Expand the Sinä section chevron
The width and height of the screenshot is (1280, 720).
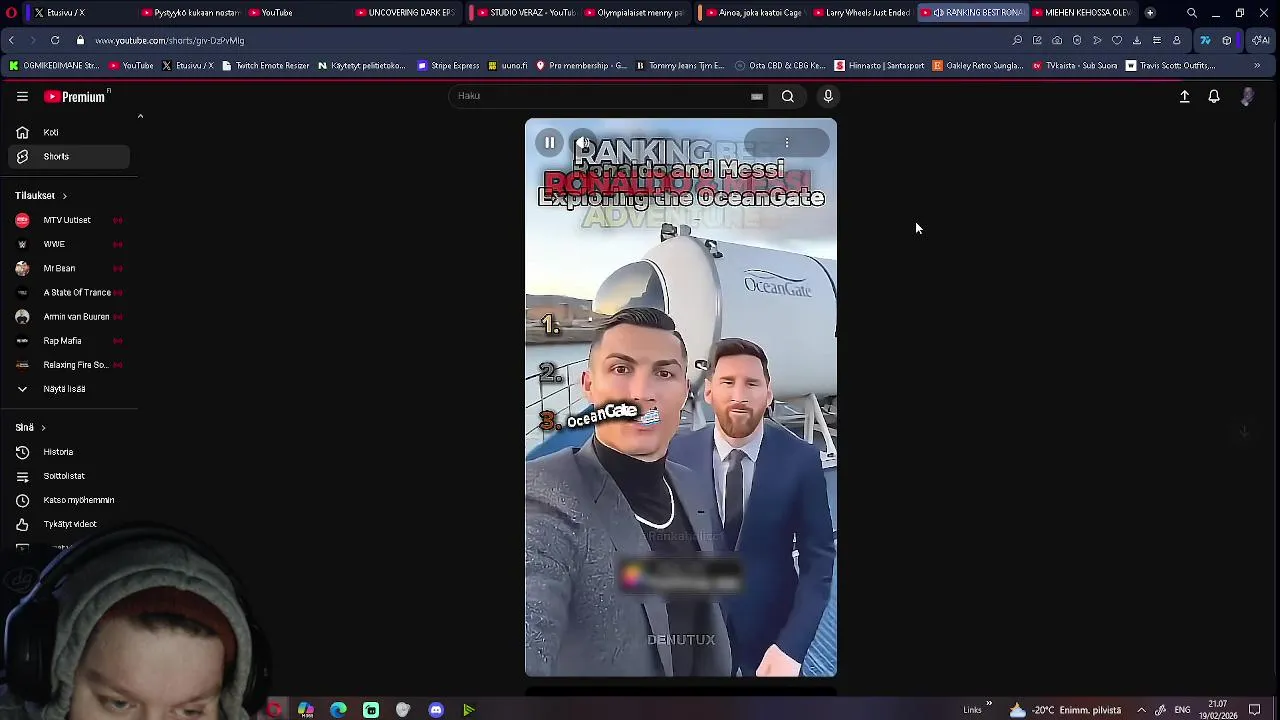click(x=43, y=428)
